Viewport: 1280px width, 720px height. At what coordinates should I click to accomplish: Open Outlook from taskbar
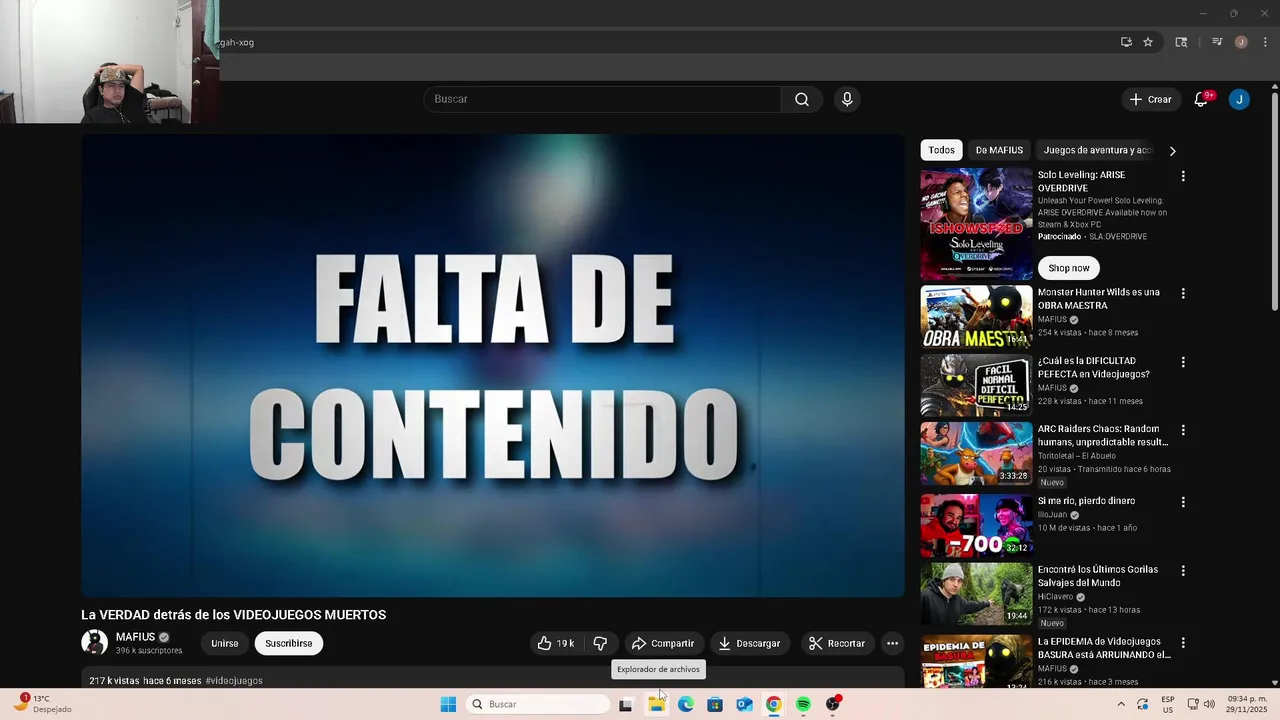[744, 704]
